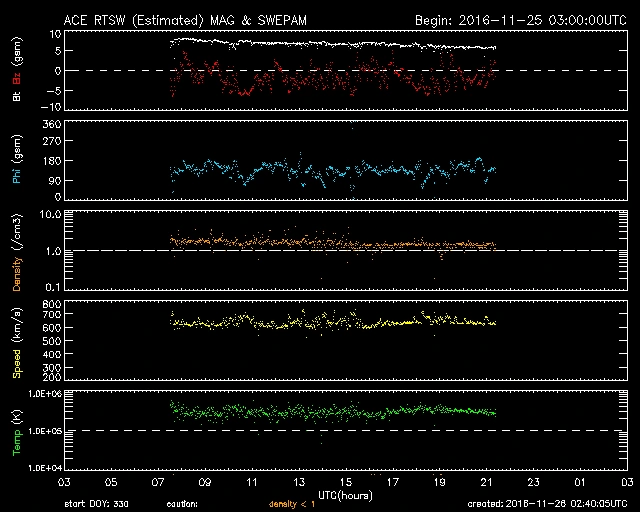This screenshot has width=640, height=512.
Task: Click the '21' hour tick label
Action: (487, 482)
